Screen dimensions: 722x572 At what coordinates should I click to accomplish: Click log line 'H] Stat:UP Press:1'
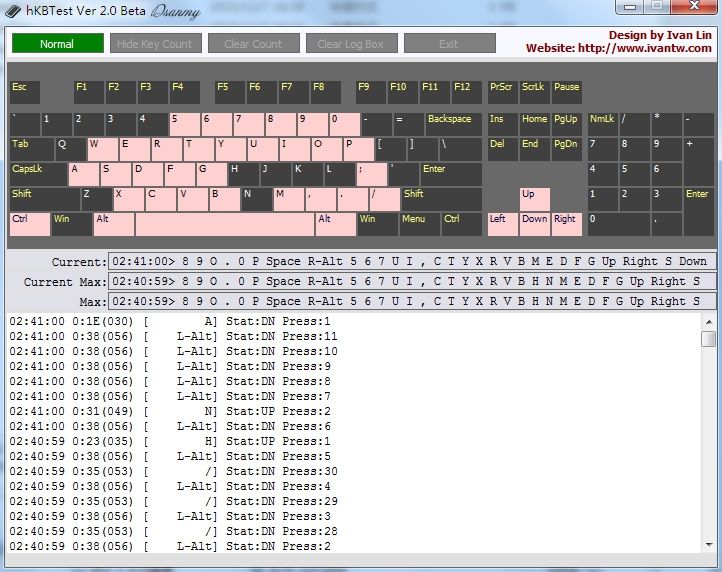point(170,441)
